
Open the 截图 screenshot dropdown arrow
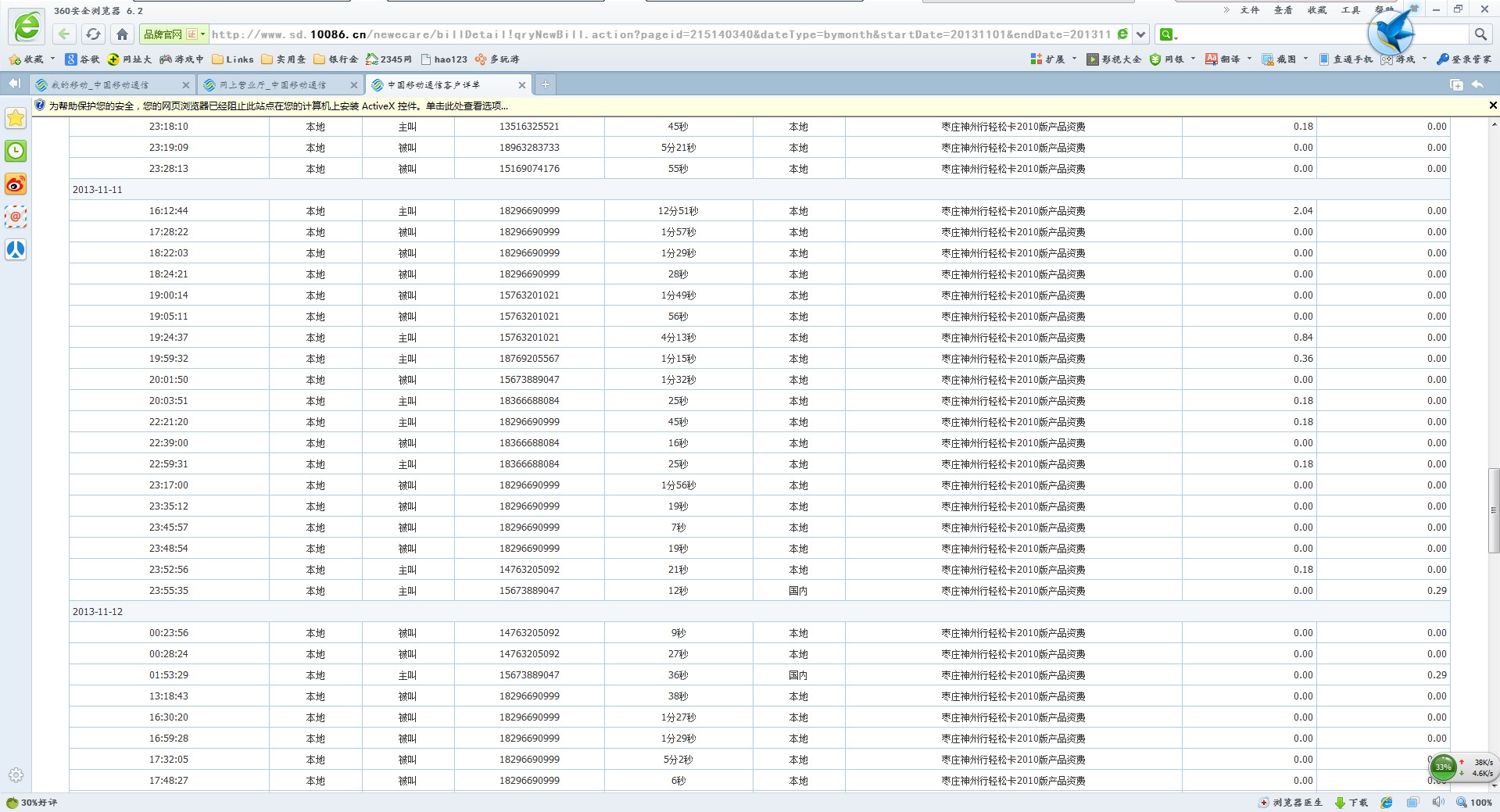point(1305,59)
